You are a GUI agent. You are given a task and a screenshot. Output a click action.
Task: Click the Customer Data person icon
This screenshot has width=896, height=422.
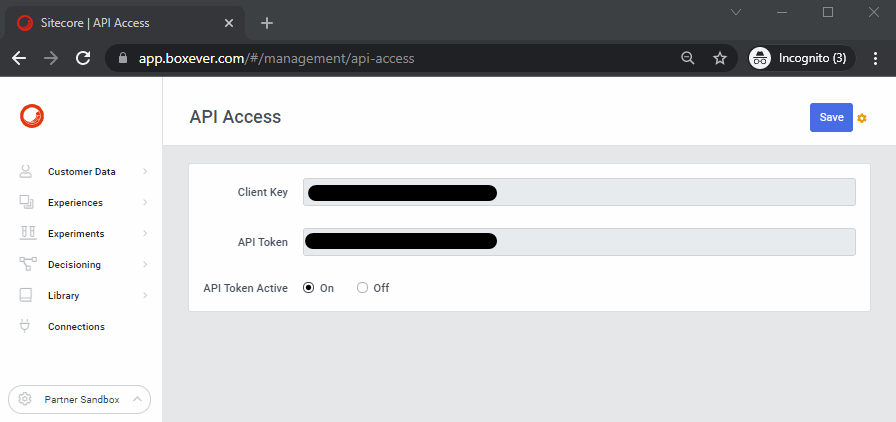coord(27,172)
